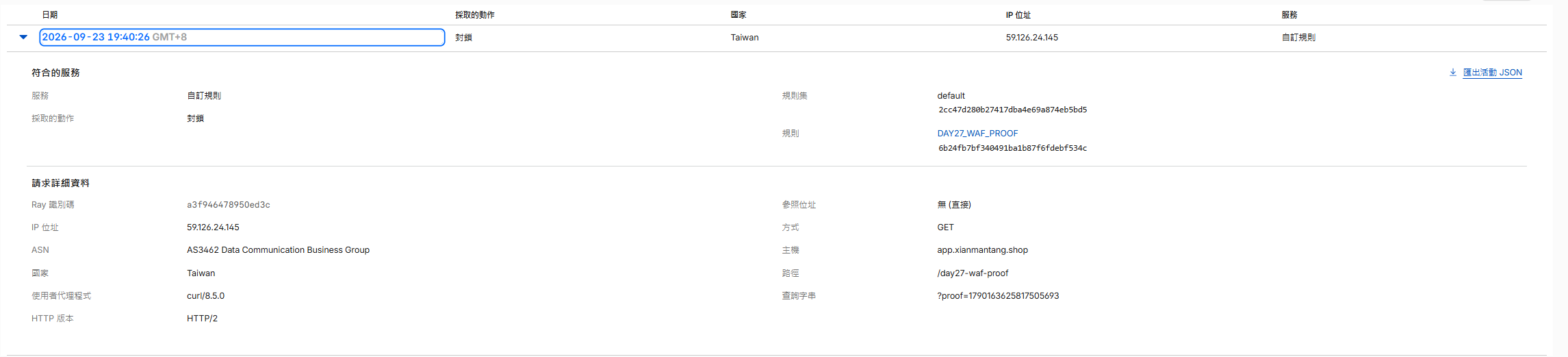Click the 國家 column header
Image resolution: width=1568 pixels, height=357 pixels.
point(738,15)
